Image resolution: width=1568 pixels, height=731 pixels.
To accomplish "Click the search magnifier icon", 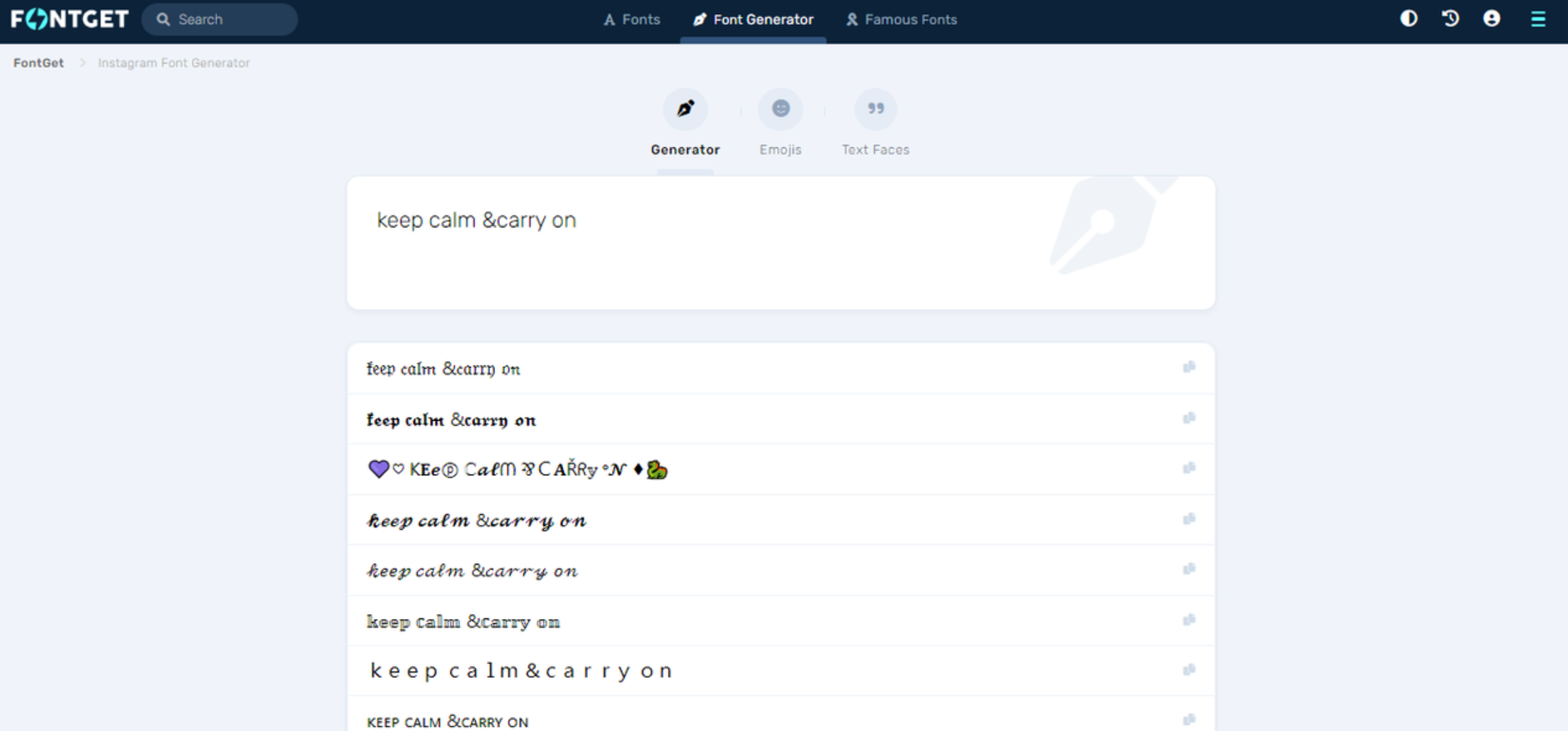I will click(163, 19).
